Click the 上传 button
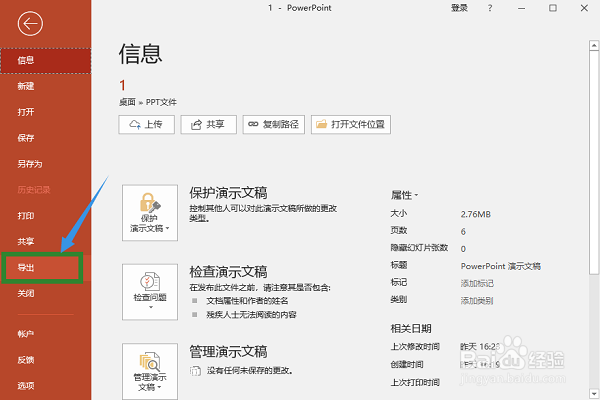Screen dimensions: 600x400 [147, 124]
